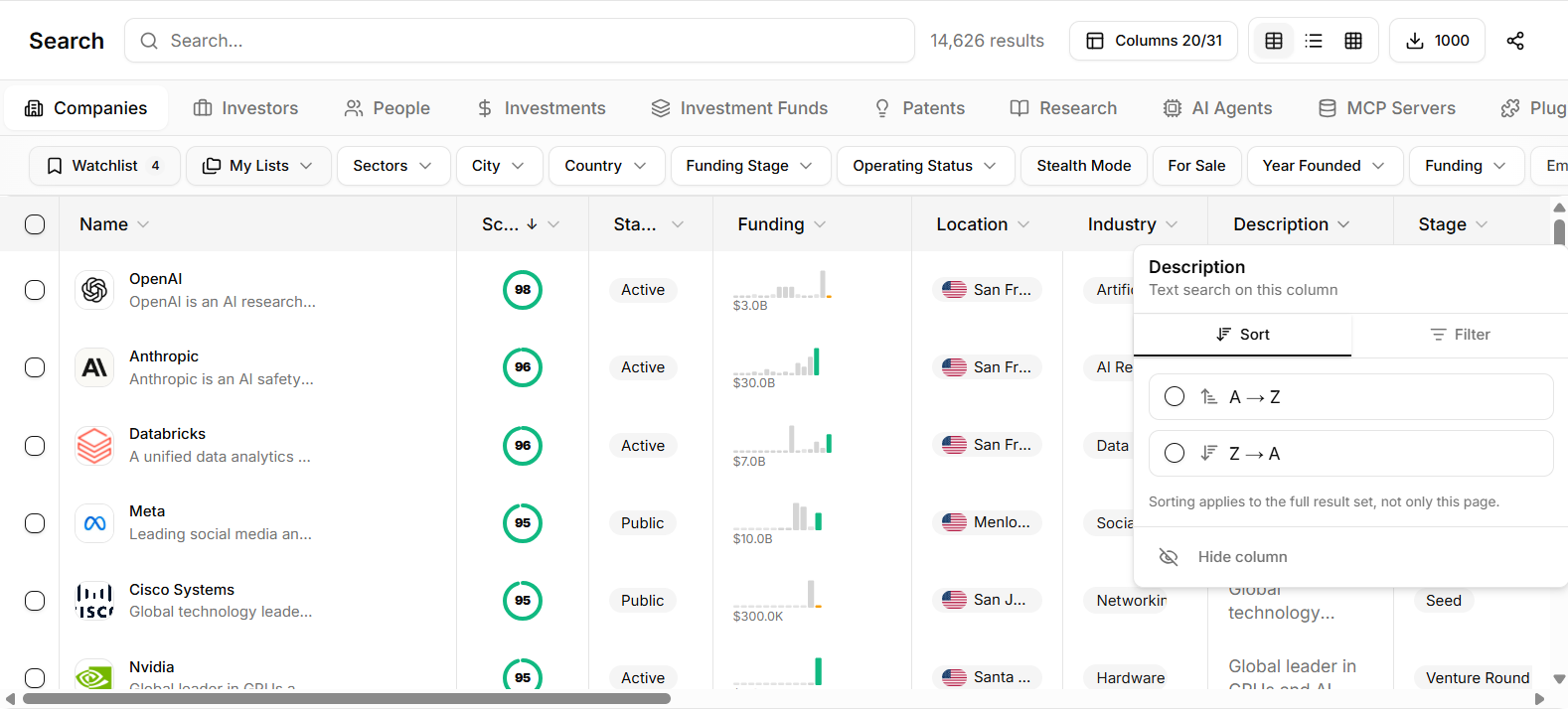This screenshot has width=1568, height=709.
Task: Switch to the AI Agents tab
Action: click(1217, 108)
